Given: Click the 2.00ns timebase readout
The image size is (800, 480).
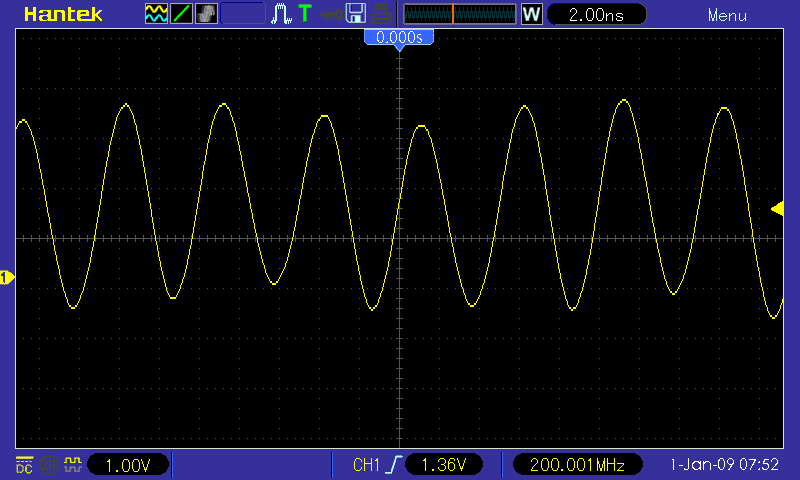Looking at the screenshot, I should click(x=596, y=14).
